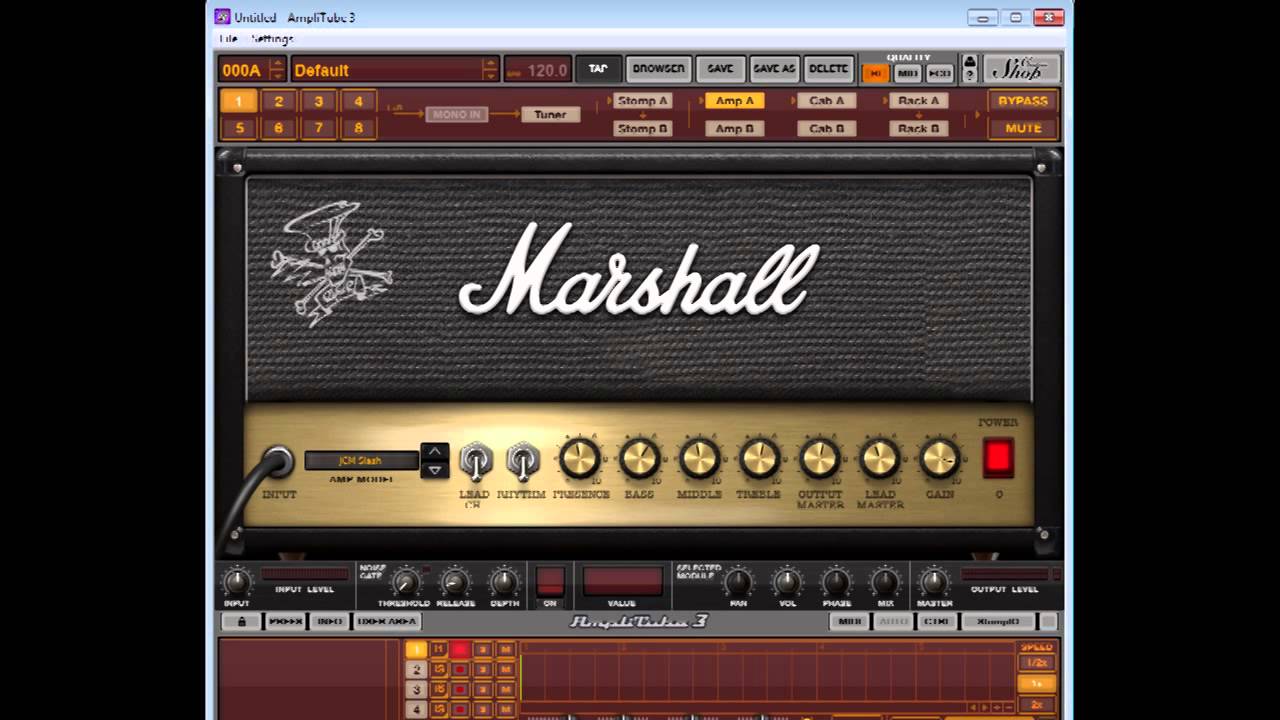The height and width of the screenshot is (720, 1280).
Task: Enable the Mute button
Action: [x=1023, y=128]
